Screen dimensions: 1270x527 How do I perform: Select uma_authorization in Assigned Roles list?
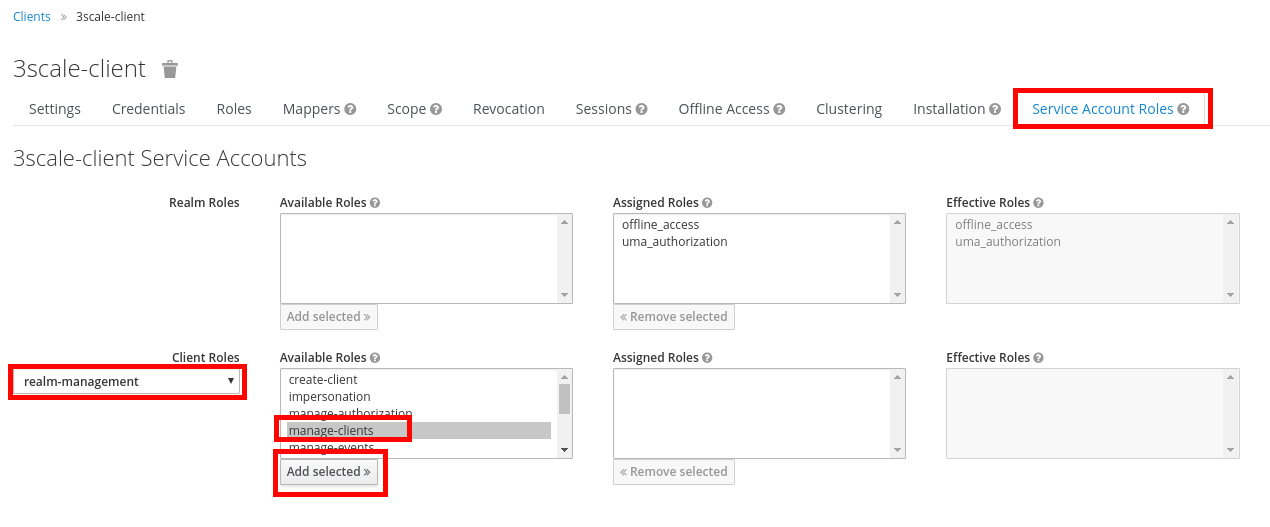click(x=674, y=242)
